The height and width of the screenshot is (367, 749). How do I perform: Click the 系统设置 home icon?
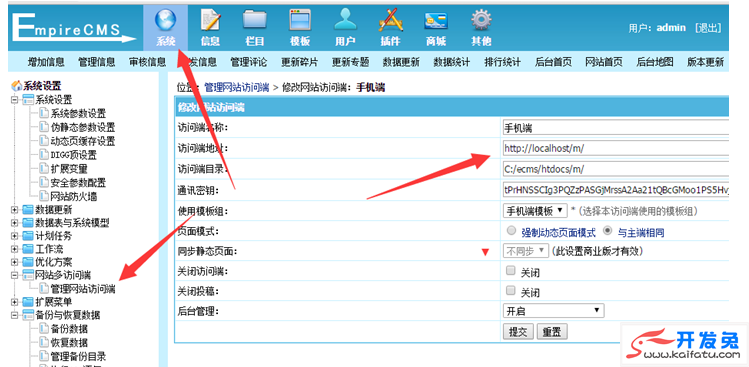click(x=17, y=86)
